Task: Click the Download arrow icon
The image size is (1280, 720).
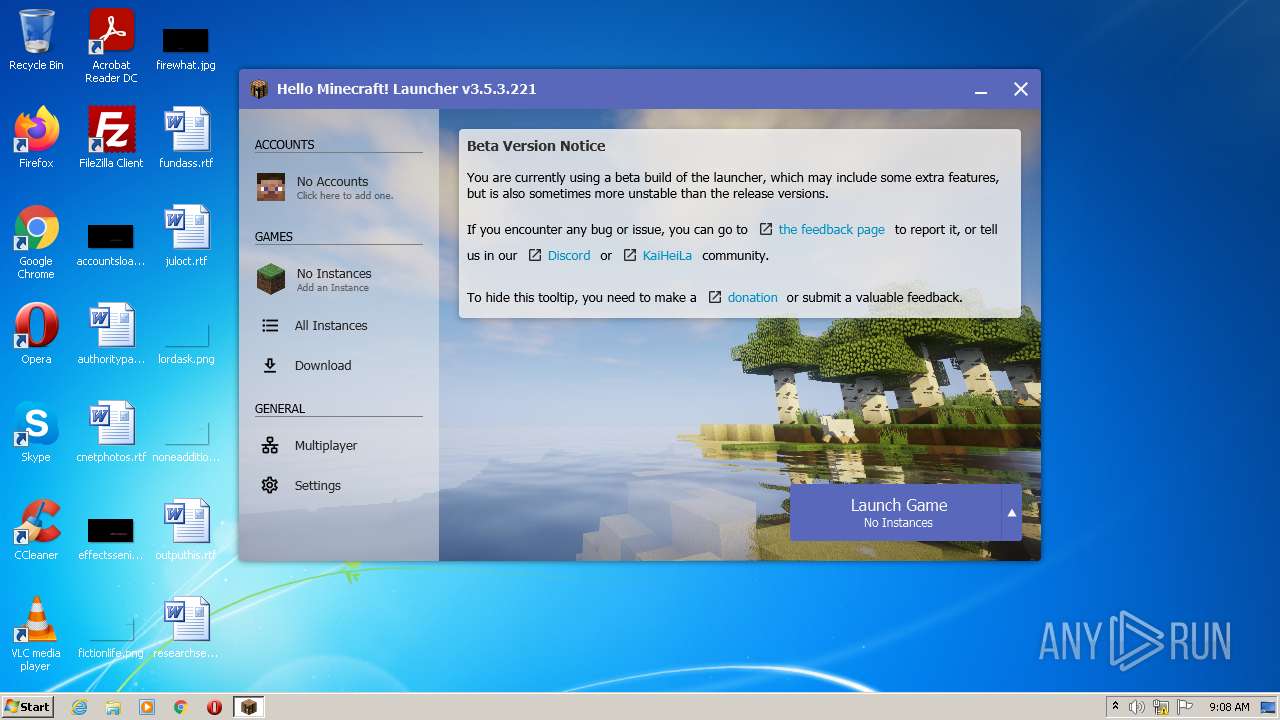Action: [x=270, y=365]
